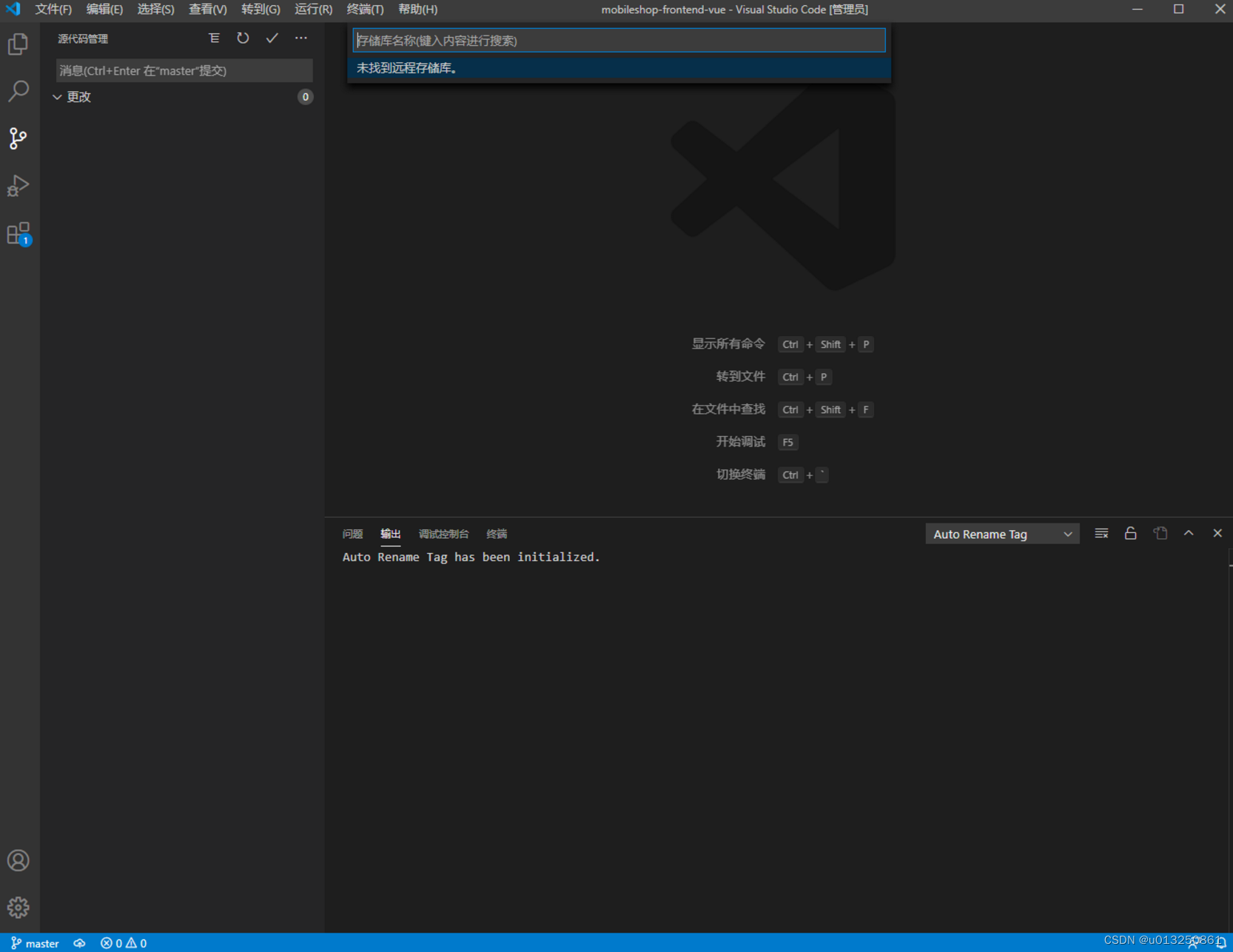
Task: Publish changes via cloud sync icon
Action: [x=80, y=943]
